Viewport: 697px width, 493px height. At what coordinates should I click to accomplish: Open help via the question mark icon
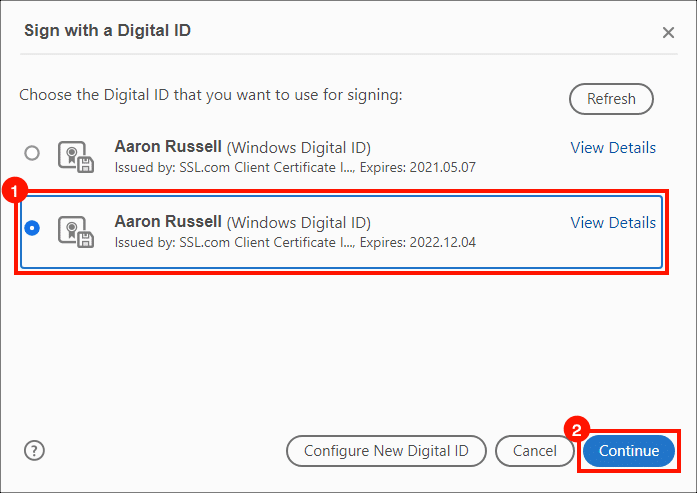34,450
